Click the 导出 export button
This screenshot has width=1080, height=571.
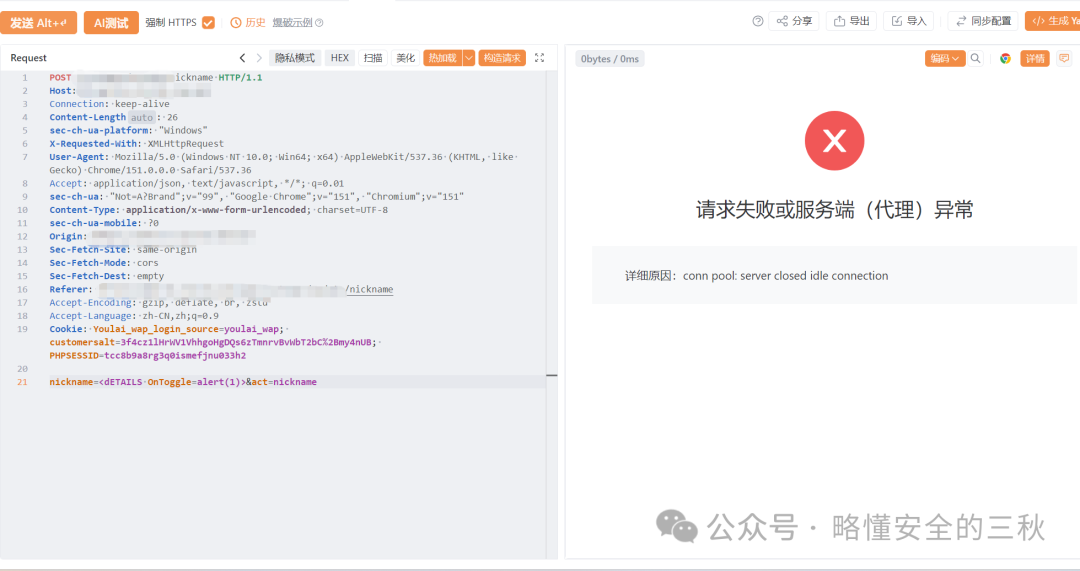click(851, 21)
